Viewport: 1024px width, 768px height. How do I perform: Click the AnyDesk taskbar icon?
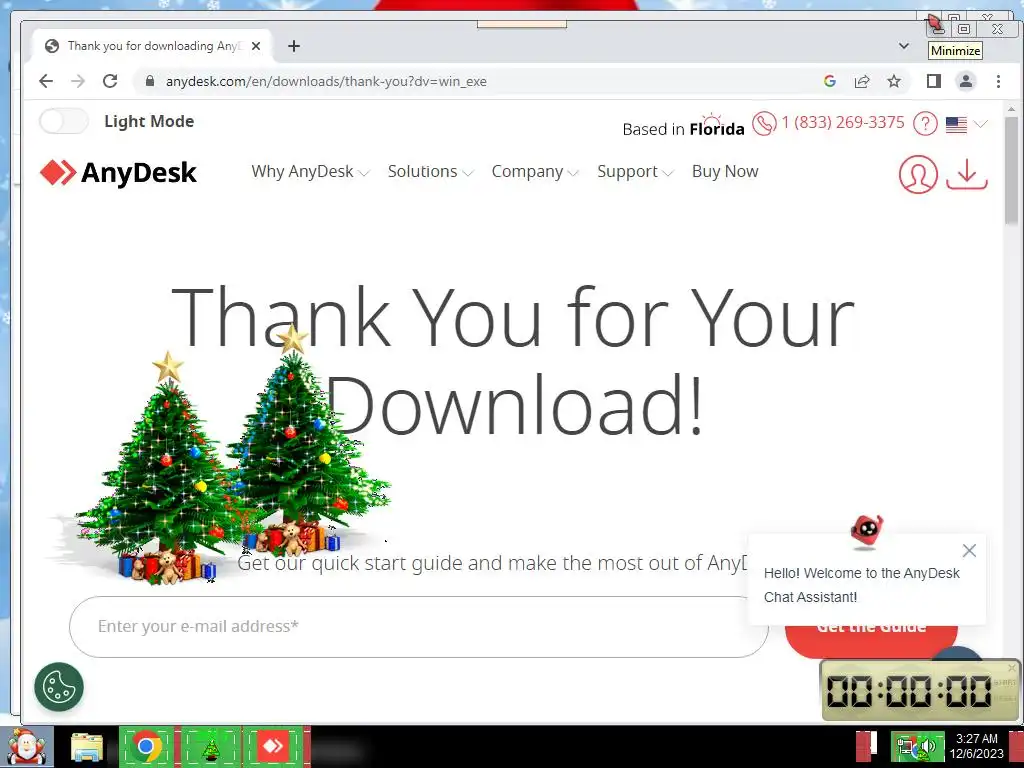click(274, 746)
